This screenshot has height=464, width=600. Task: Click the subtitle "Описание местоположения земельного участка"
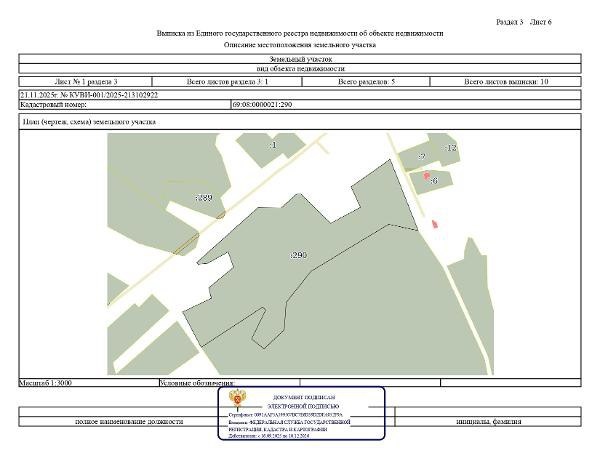pyautogui.click(x=300, y=45)
